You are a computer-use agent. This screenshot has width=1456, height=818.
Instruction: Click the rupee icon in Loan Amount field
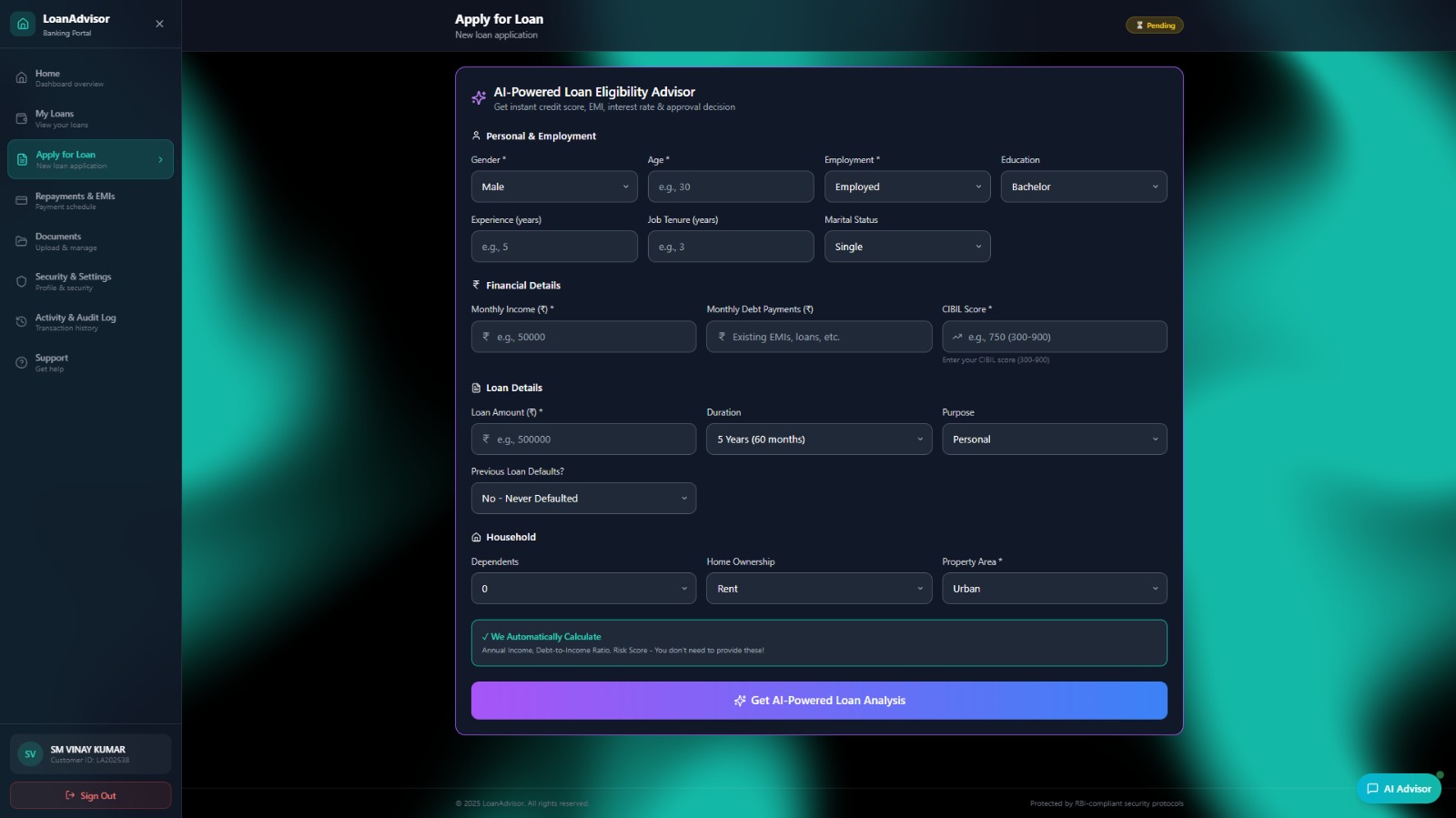(486, 439)
